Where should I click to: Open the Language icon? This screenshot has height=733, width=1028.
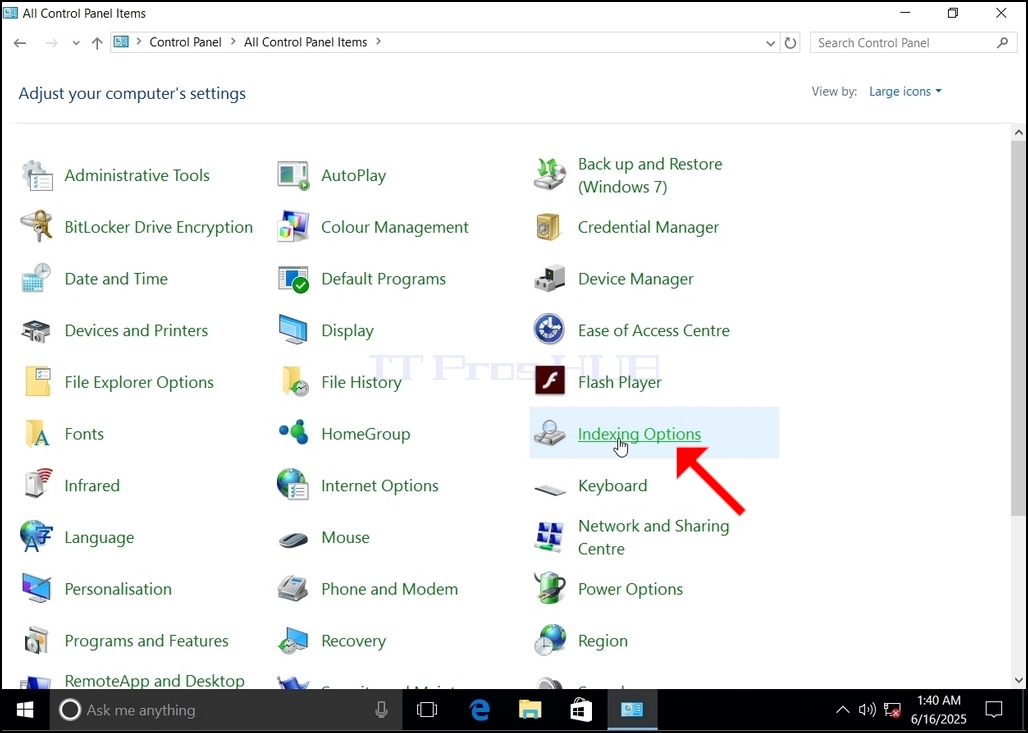point(37,536)
